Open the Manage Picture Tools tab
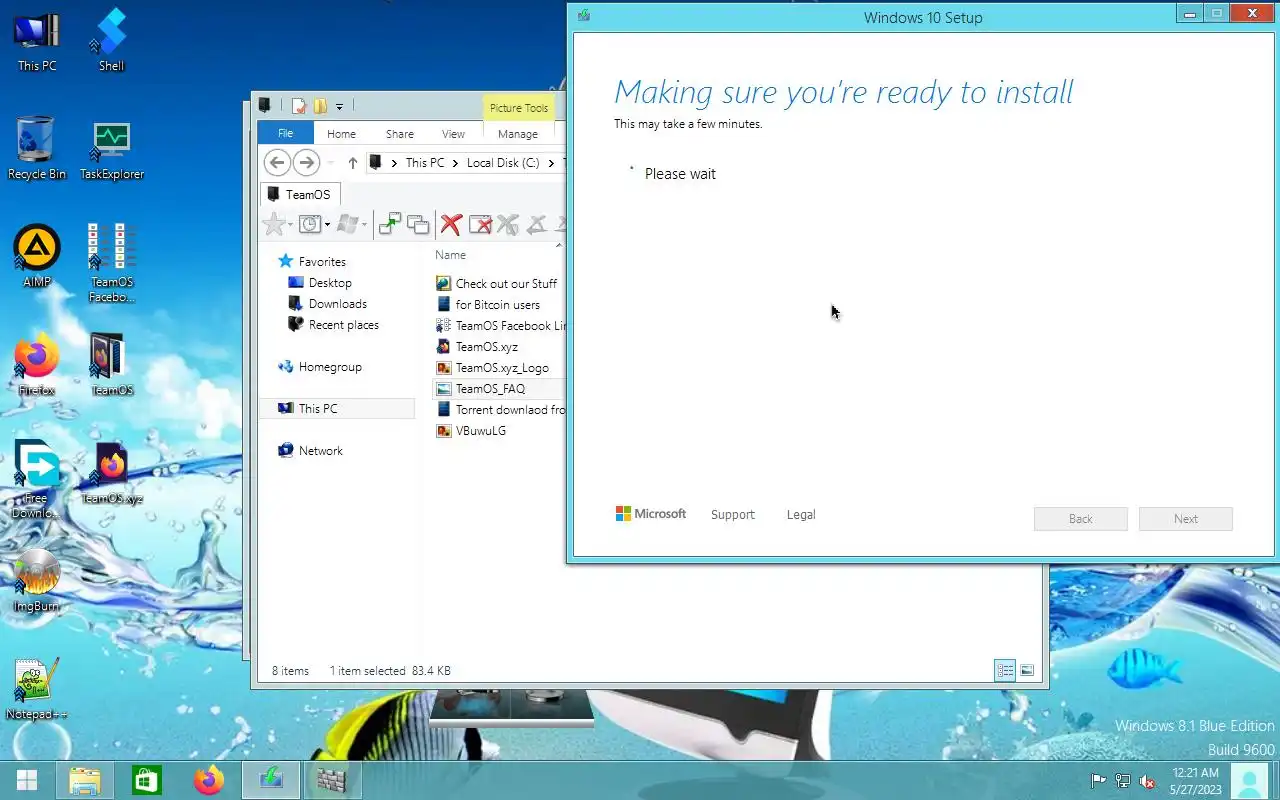The image size is (1280, 800). coord(518,134)
